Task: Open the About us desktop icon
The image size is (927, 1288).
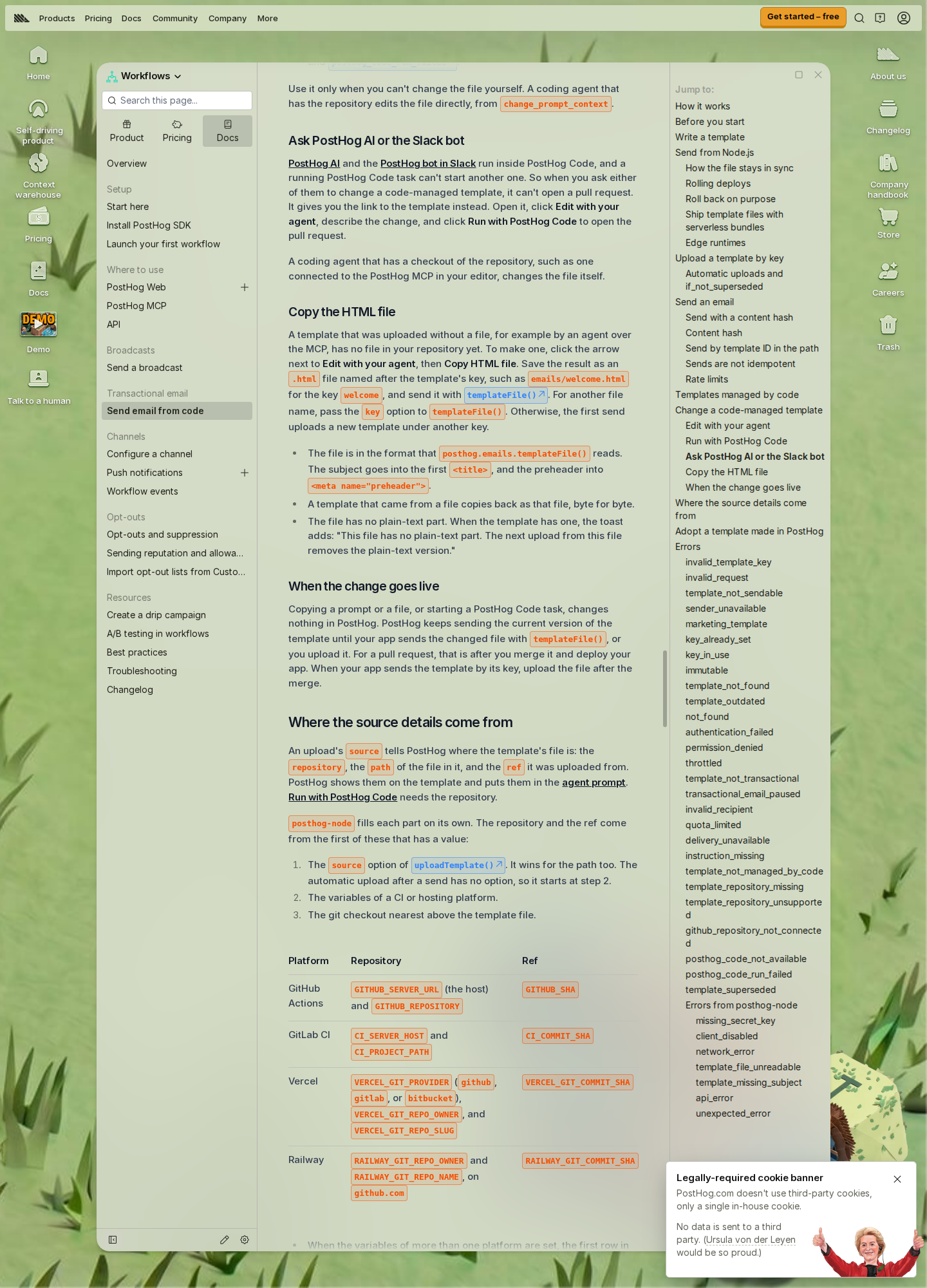Action: (888, 62)
